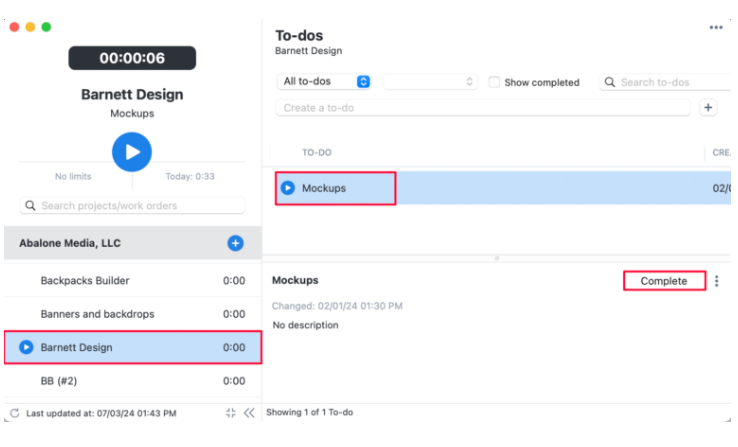Click the Complete button for Mockups
738x447 pixels.
click(663, 281)
